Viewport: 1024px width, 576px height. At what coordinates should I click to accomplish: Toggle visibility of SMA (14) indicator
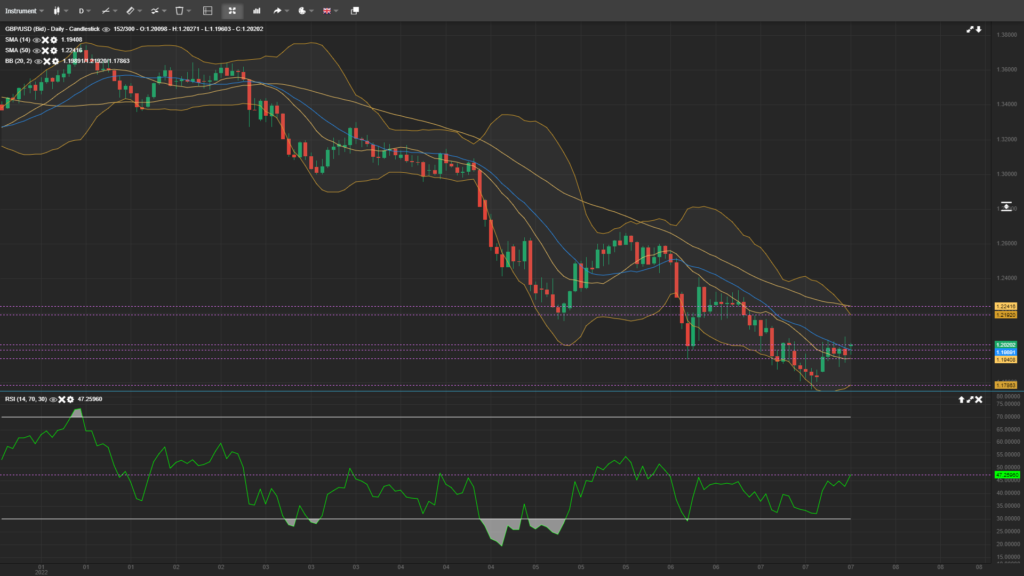coord(36,39)
